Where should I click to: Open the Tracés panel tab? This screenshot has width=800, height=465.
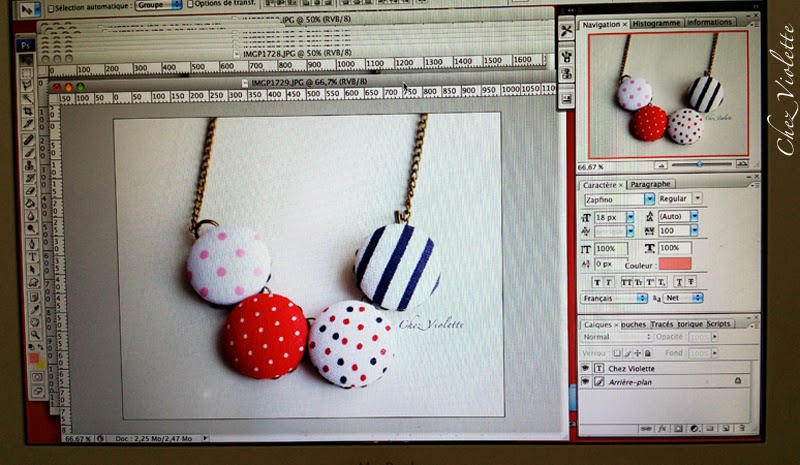point(662,324)
